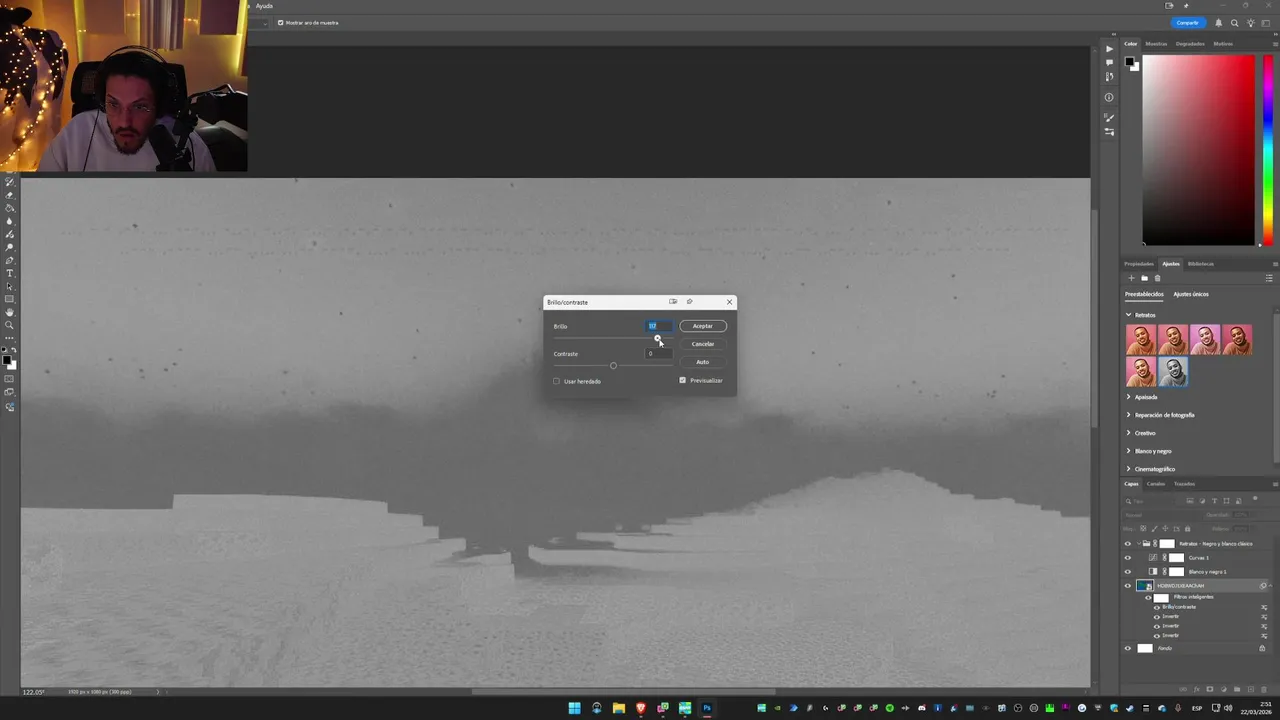1280x720 pixels.
Task: Open the info panel icon in collapsed strip
Action: [1109, 97]
